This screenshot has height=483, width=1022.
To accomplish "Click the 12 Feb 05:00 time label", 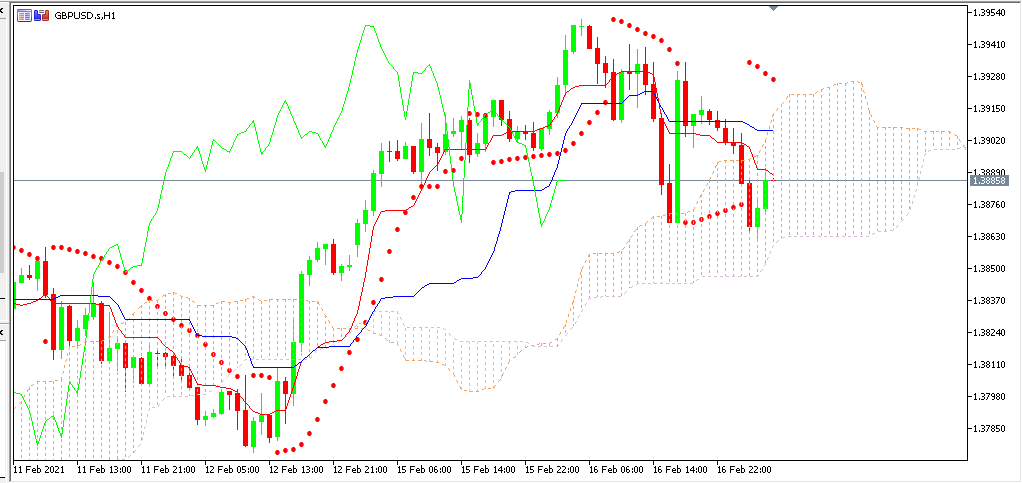I will 232,470.
